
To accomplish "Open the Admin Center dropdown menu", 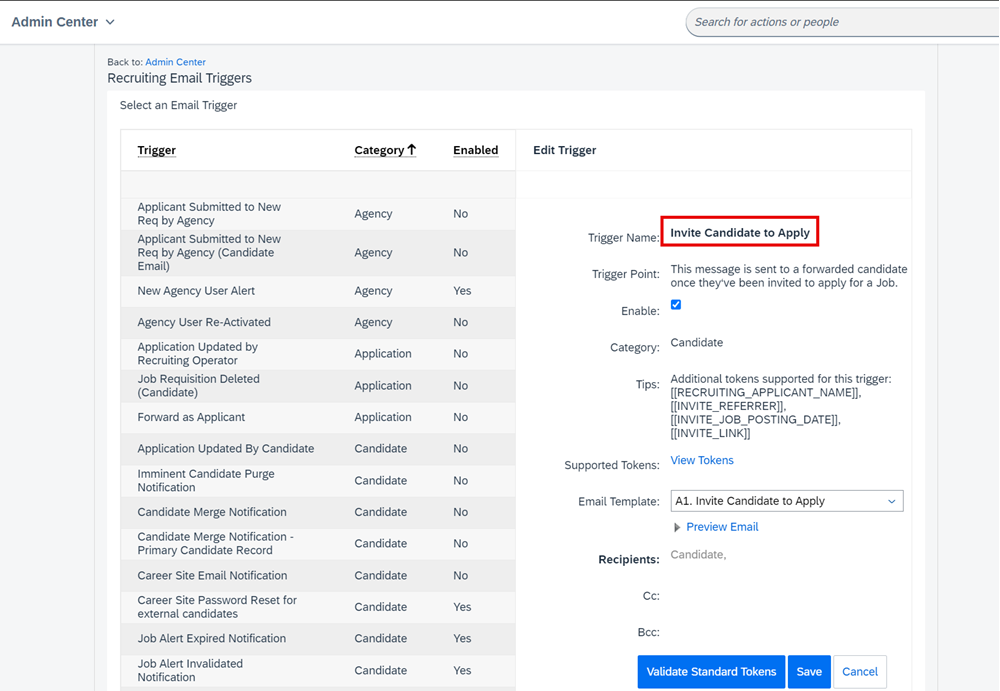I will click(62, 22).
